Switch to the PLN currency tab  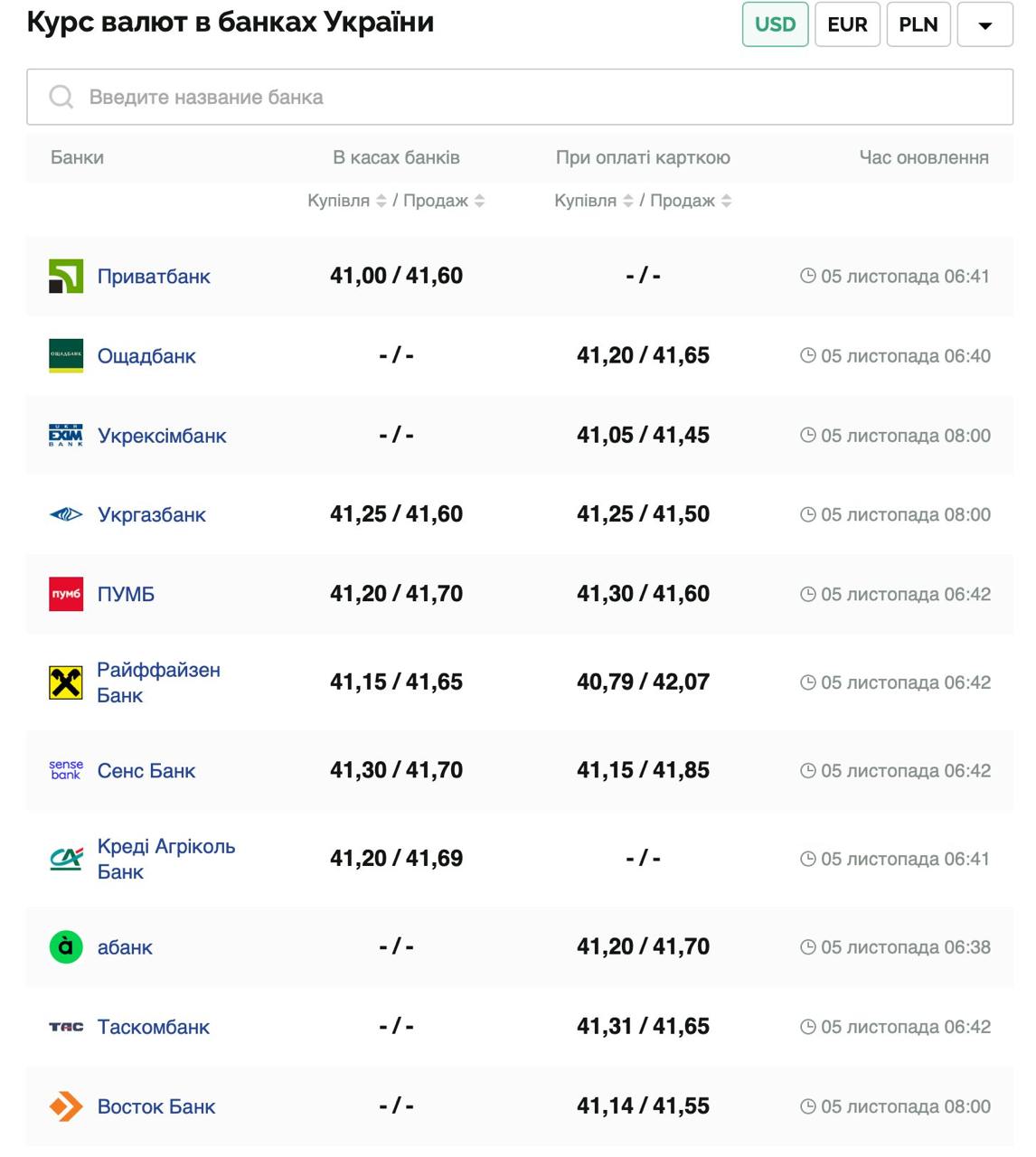pyautogui.click(x=918, y=24)
